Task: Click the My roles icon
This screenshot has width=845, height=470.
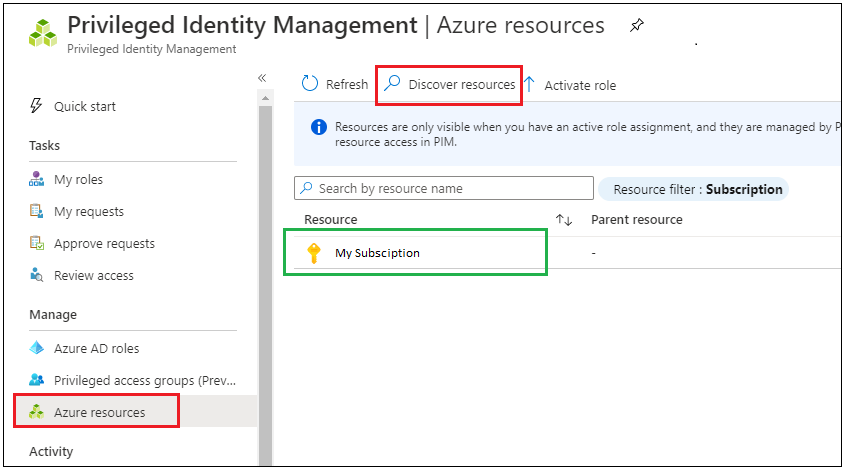Action: (x=36, y=179)
